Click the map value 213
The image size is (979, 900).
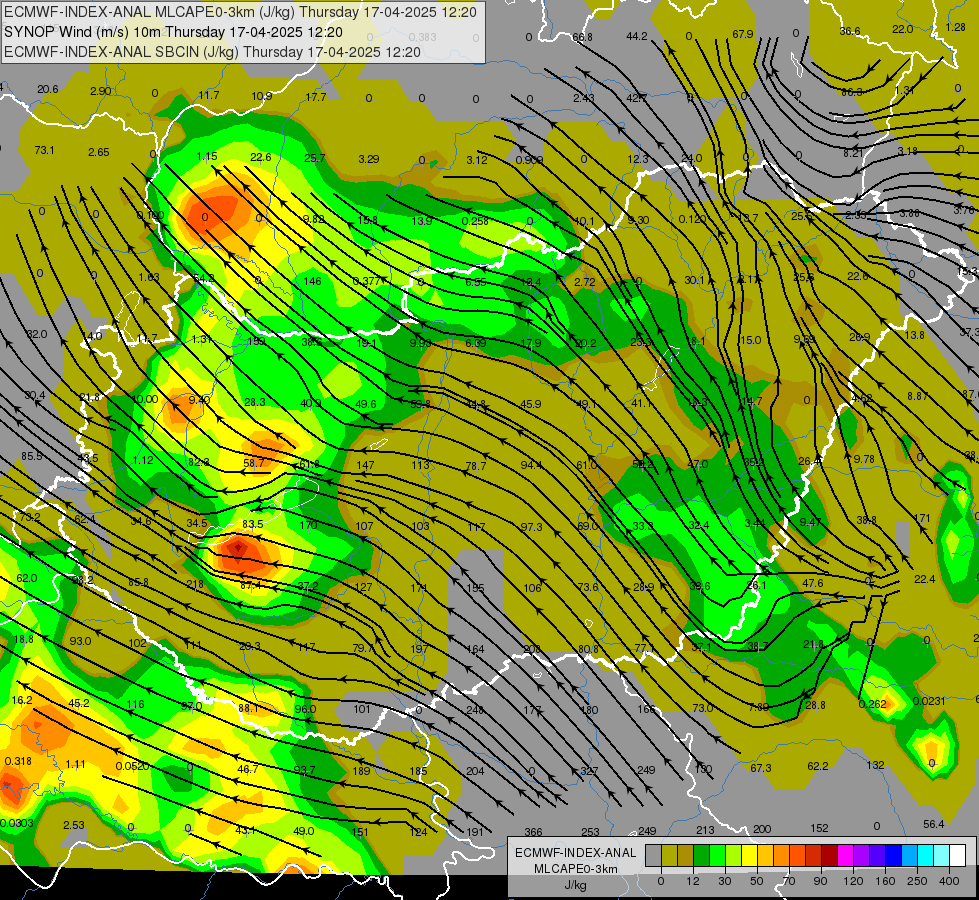[x=705, y=830]
